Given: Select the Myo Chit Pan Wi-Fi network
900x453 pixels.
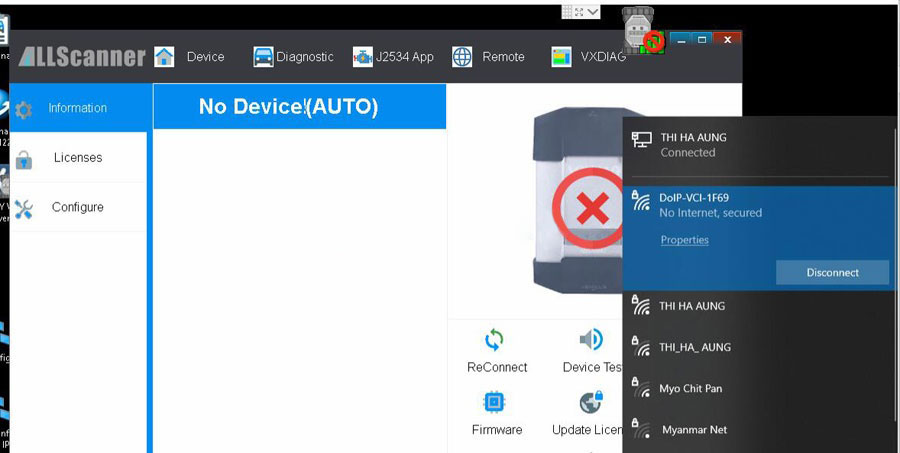Looking at the screenshot, I should tap(761, 389).
